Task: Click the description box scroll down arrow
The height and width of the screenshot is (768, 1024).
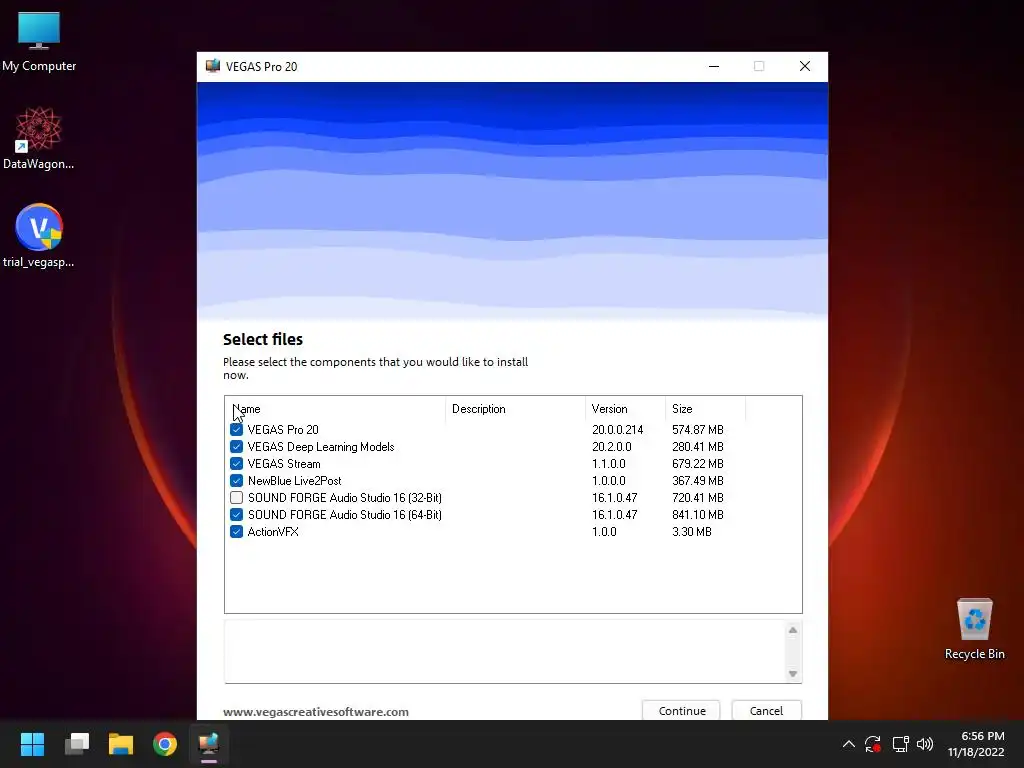Action: [x=792, y=673]
